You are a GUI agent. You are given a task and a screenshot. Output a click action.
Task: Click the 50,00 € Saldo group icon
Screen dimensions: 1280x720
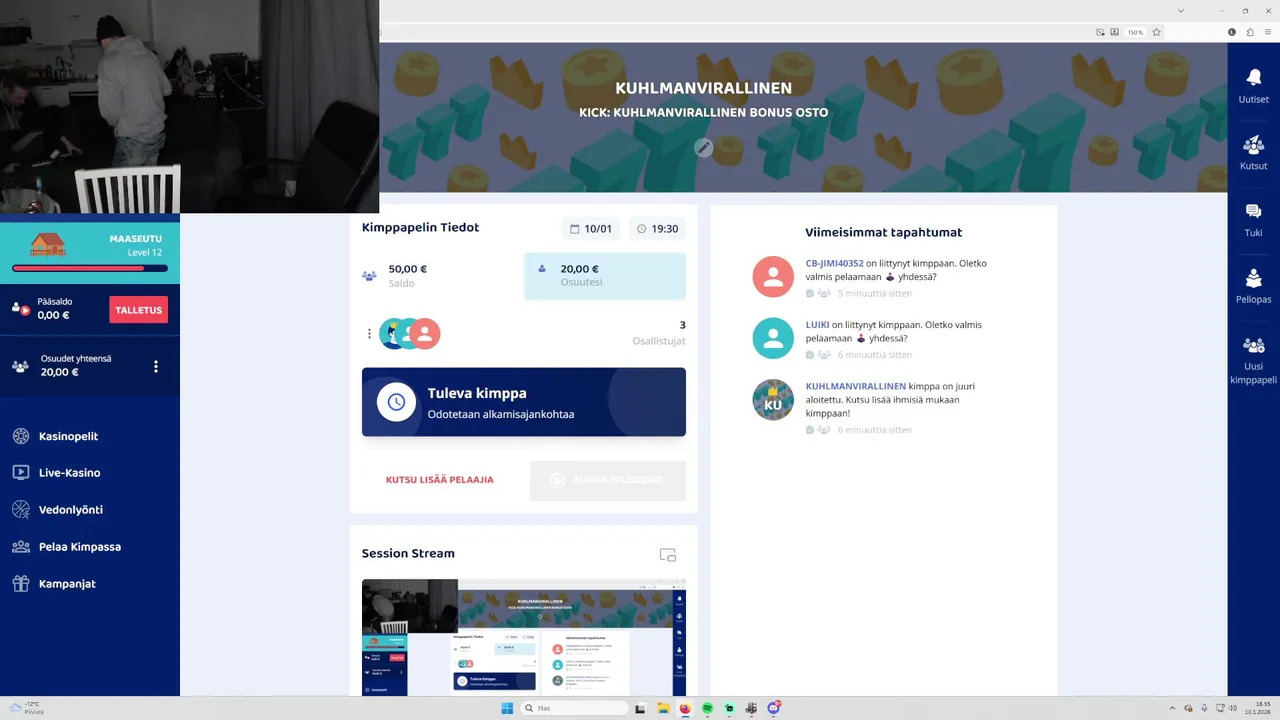click(369, 276)
